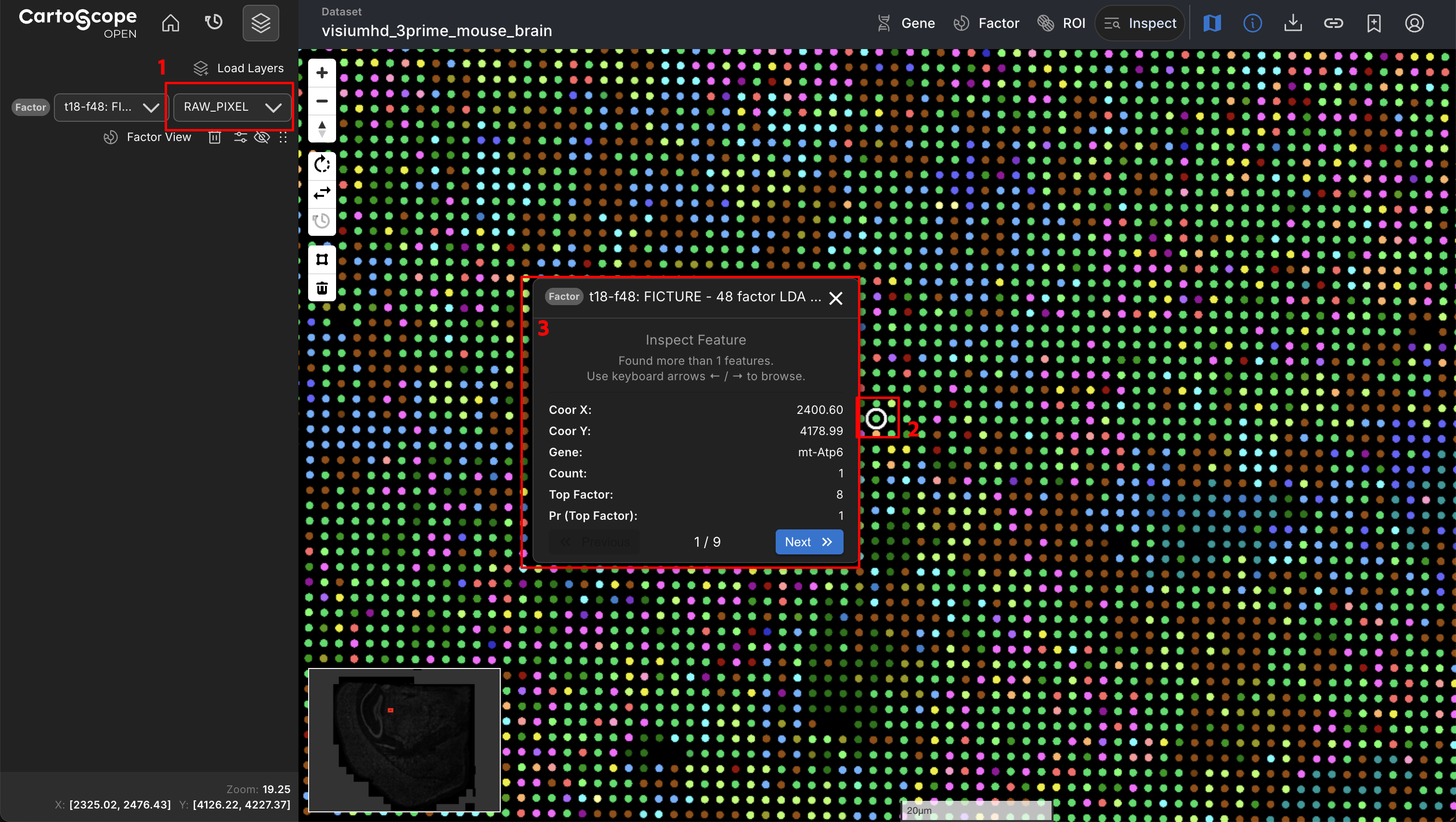Viewport: 1456px width, 822px height.
Task: Toggle the blue info overlay icon
Action: [1252, 23]
